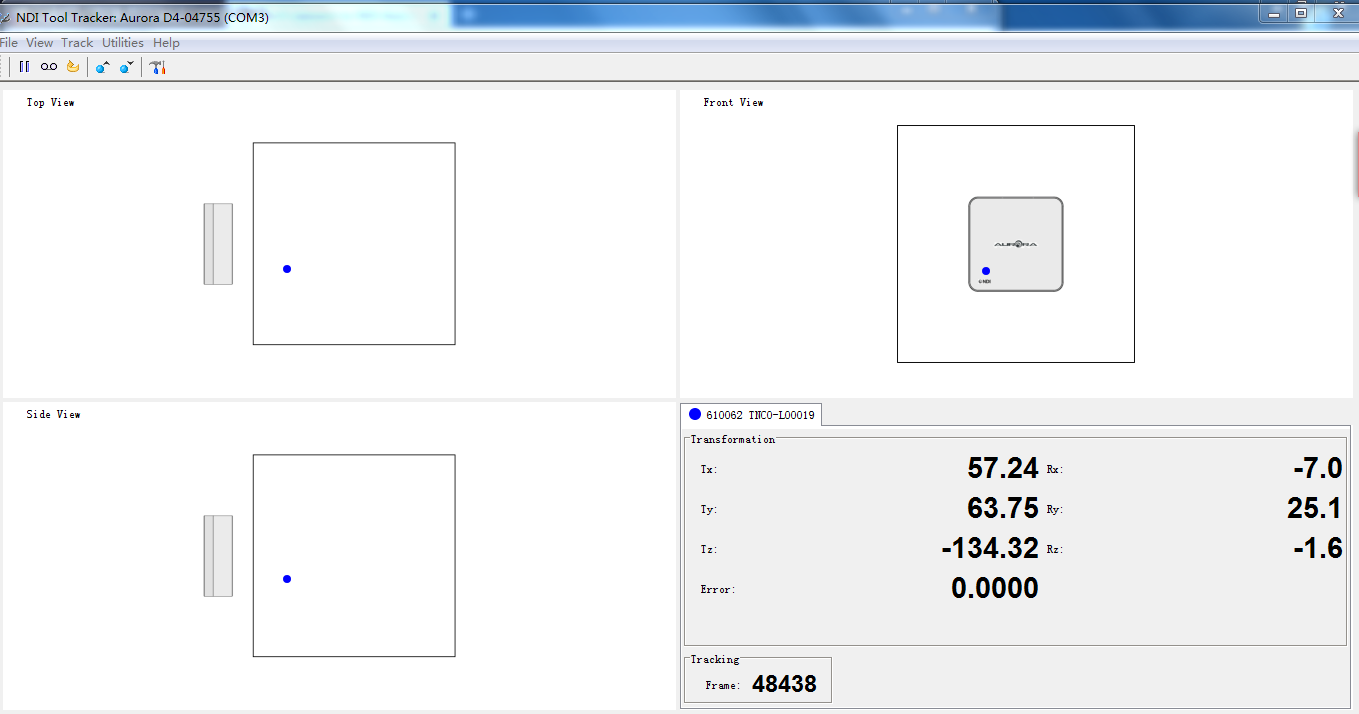Viewport: 1359px width, 714px height.
Task: Open the Utilities menu
Action: (x=122, y=42)
